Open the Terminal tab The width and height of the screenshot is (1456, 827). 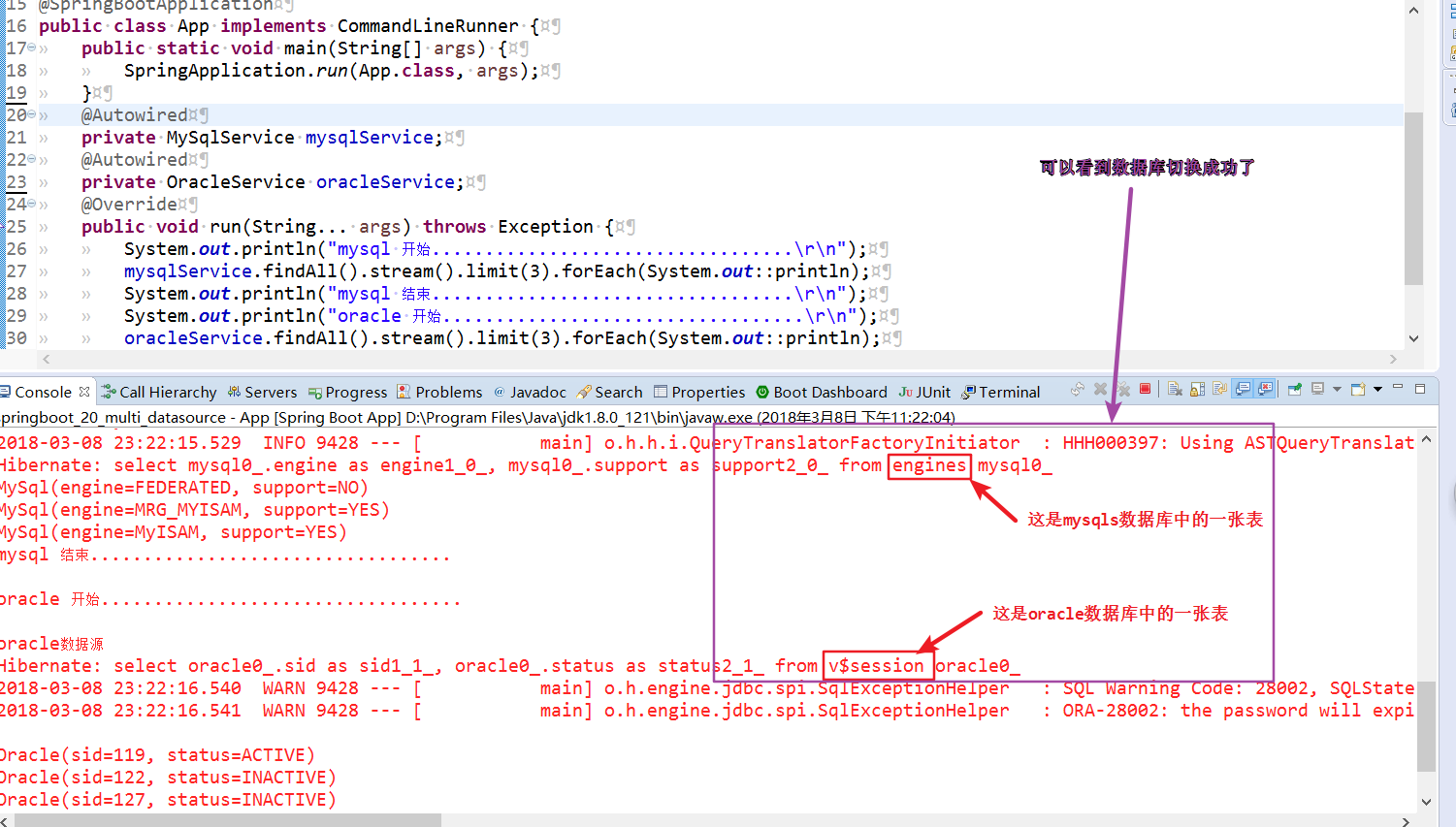click(1000, 392)
